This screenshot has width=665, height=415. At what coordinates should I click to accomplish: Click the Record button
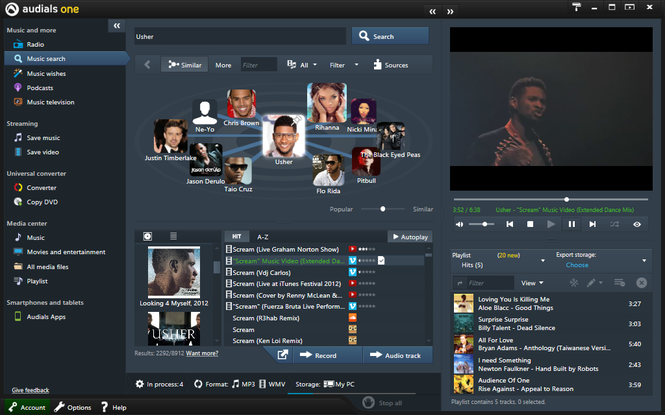pyautogui.click(x=327, y=355)
